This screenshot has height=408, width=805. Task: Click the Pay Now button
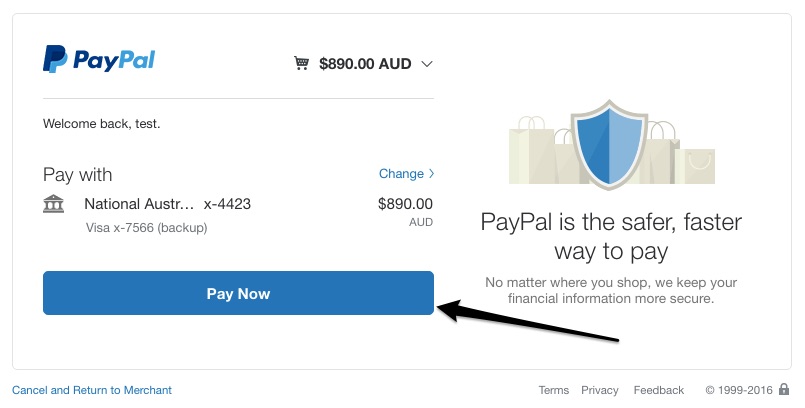(x=238, y=293)
